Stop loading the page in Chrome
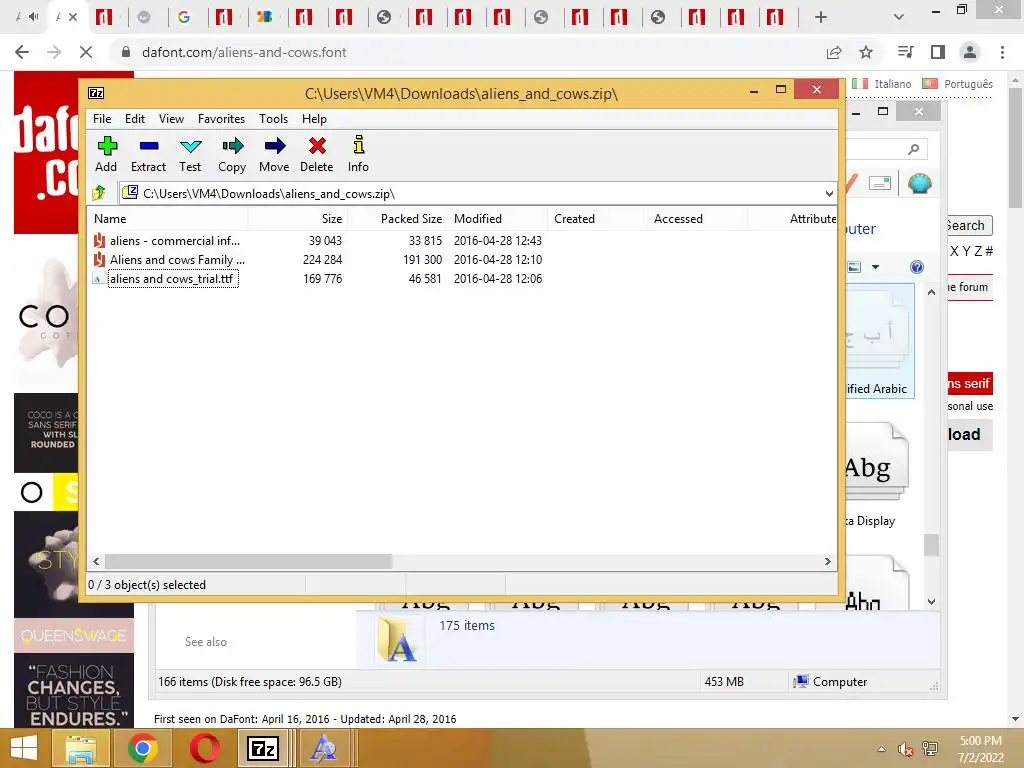Viewport: 1024px width, 768px height. click(86, 52)
